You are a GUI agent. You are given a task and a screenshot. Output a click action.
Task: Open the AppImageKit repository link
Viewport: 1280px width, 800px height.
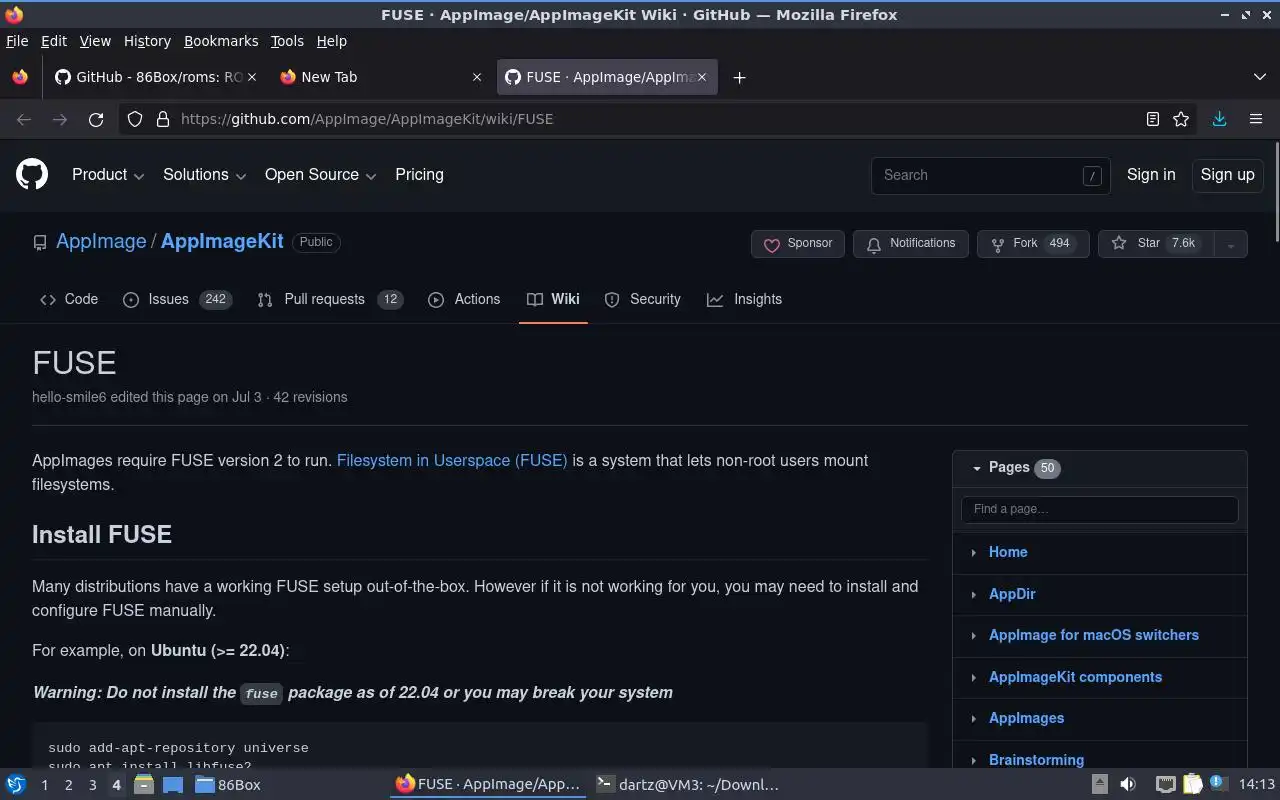(222, 242)
